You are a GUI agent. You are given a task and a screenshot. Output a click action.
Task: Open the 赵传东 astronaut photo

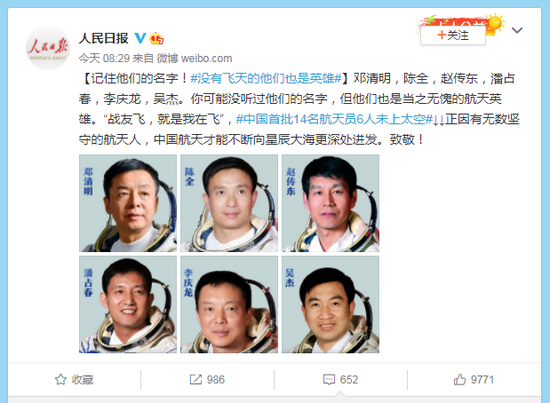(330, 203)
